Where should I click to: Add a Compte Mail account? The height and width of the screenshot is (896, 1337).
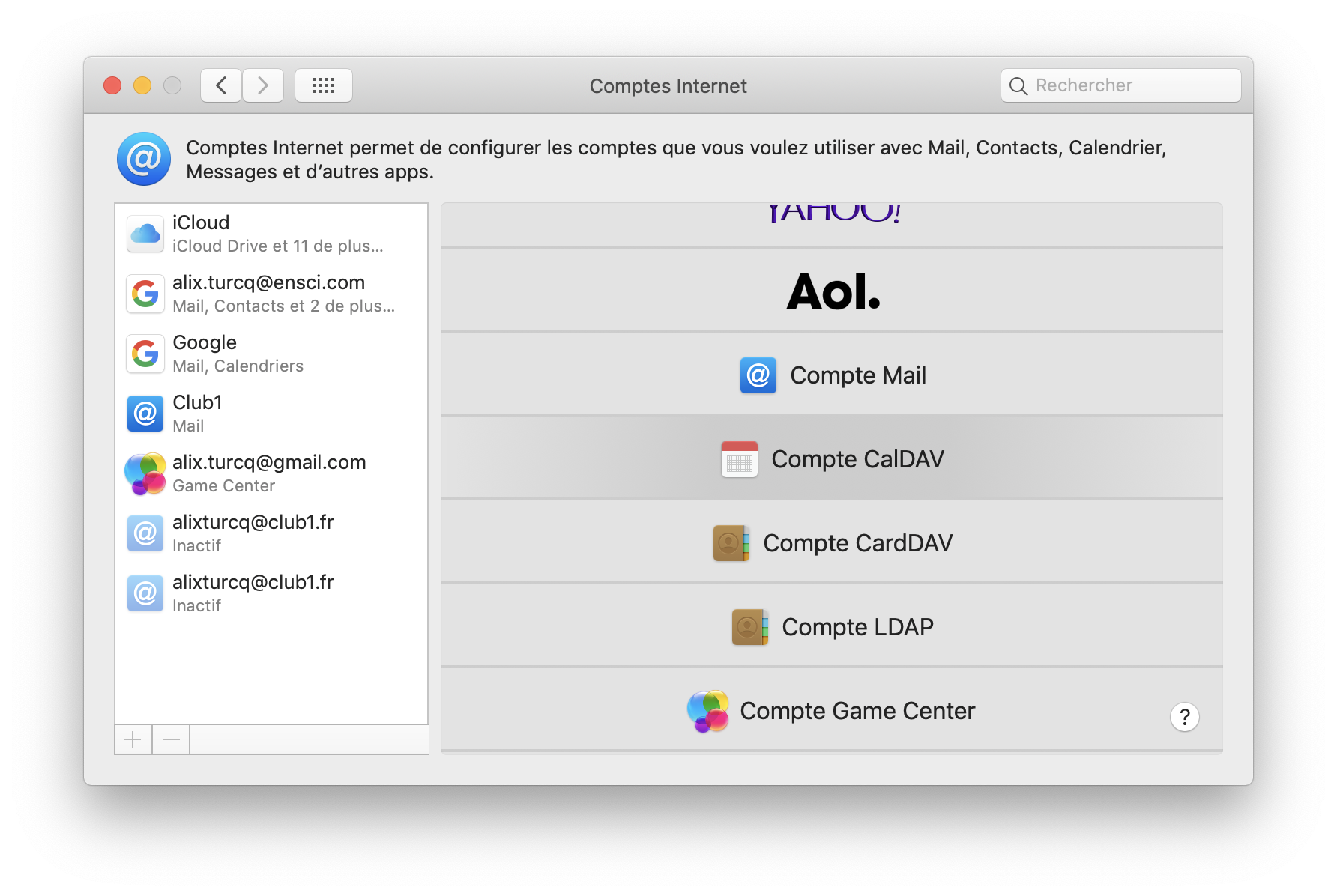point(832,374)
